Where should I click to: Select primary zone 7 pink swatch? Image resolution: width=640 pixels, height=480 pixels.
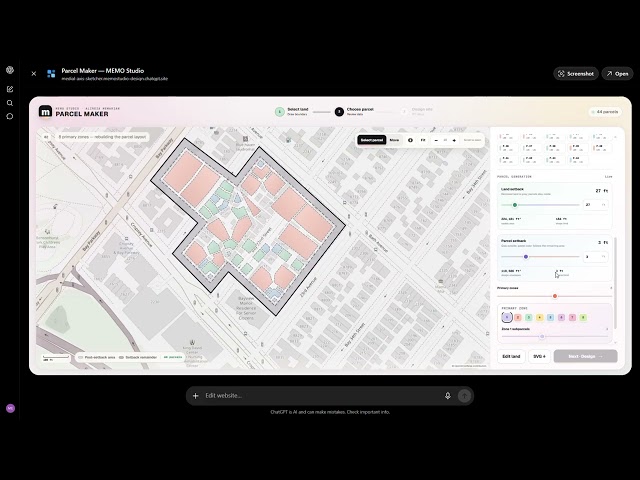572,317
